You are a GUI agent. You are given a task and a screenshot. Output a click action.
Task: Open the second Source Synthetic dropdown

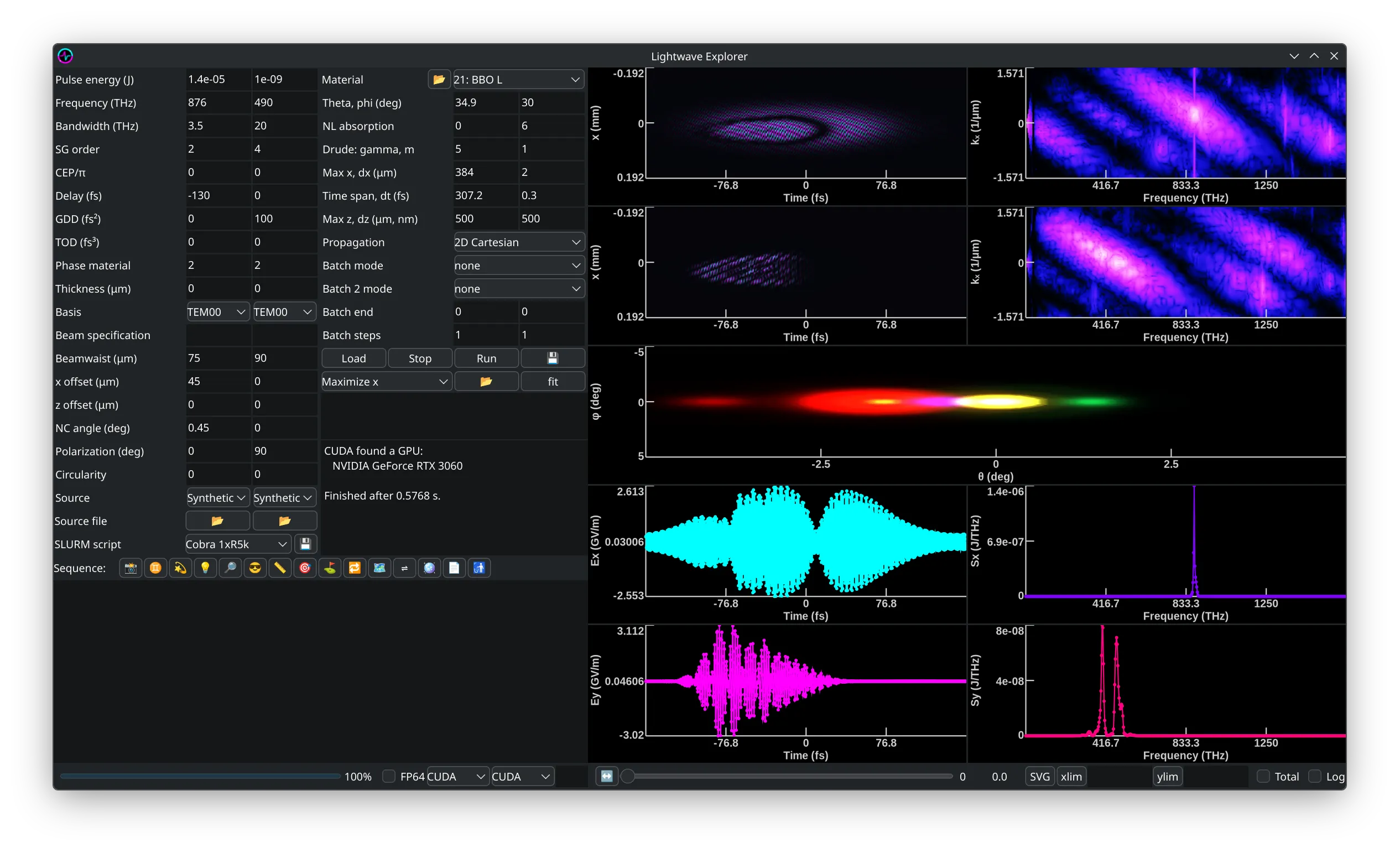285,498
